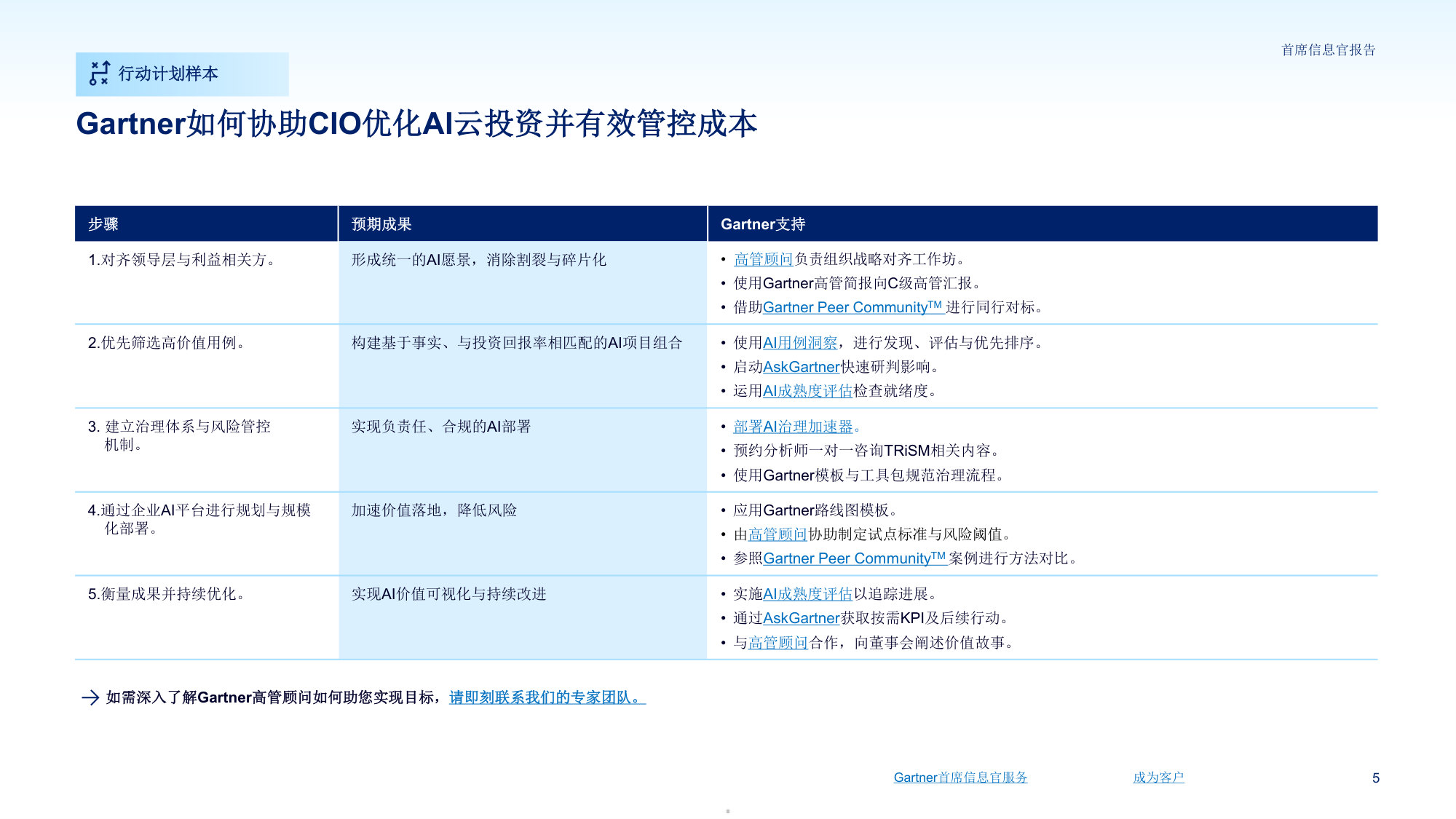Screen dimensions: 1456x819
Task: Open AskGartner link in step 2 row
Action: click(802, 367)
